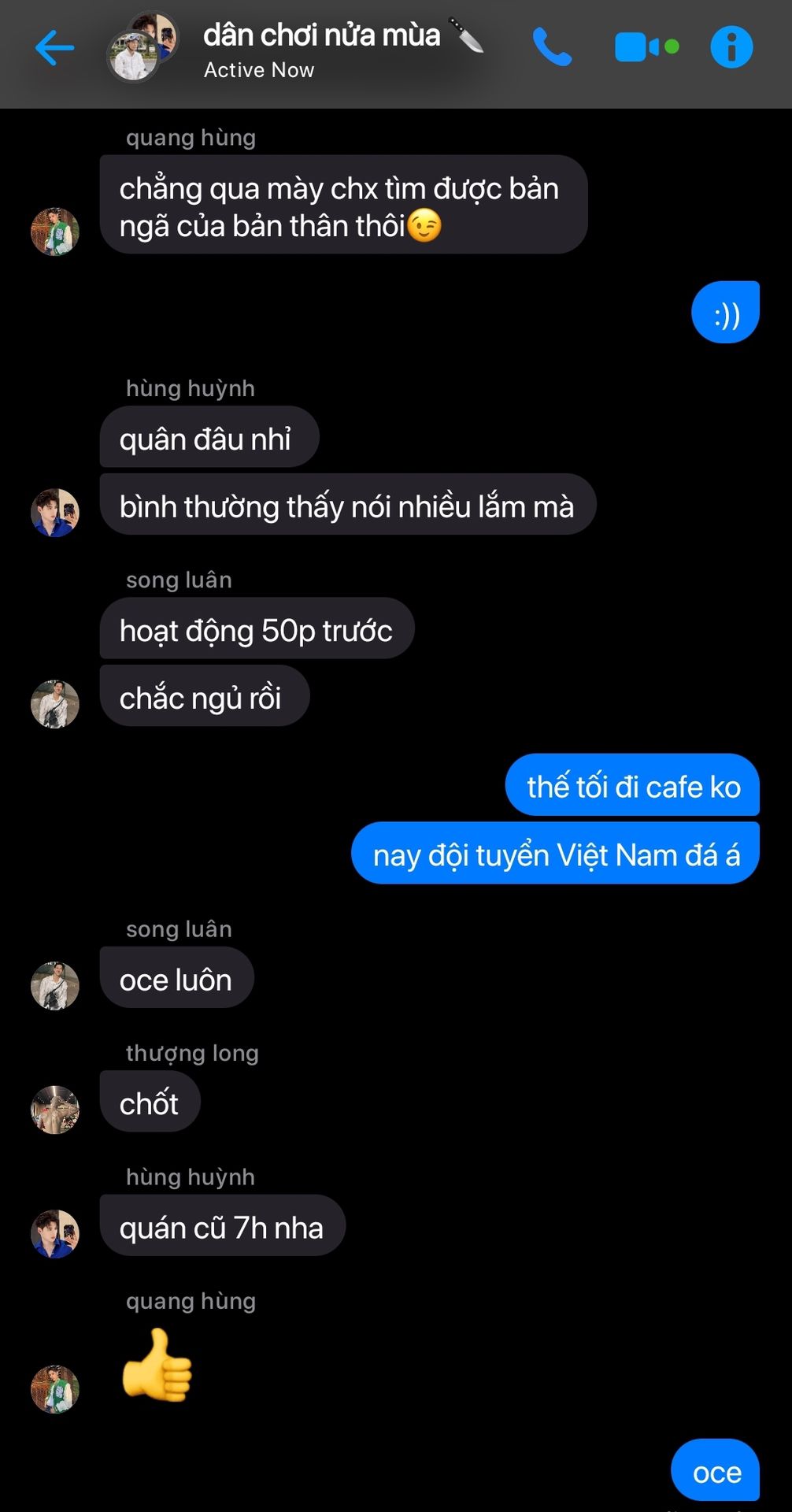Start a video call with the group
Viewport: 792px width, 1512px height.
[646, 47]
